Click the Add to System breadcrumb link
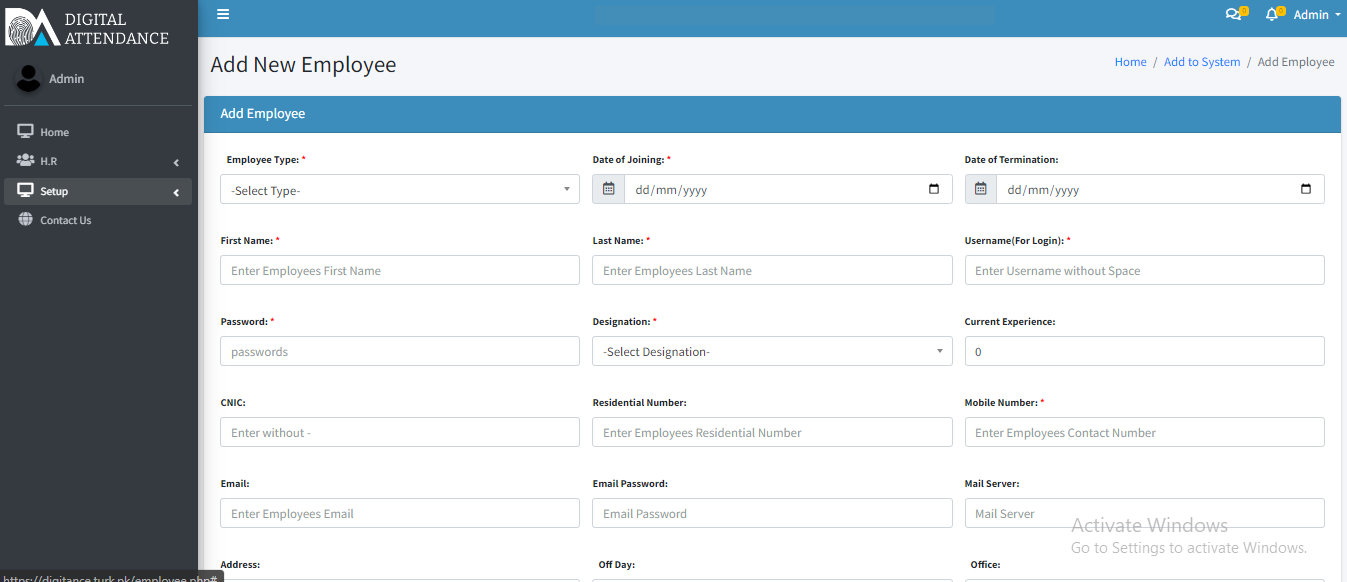This screenshot has width=1347, height=582. coord(1201,62)
